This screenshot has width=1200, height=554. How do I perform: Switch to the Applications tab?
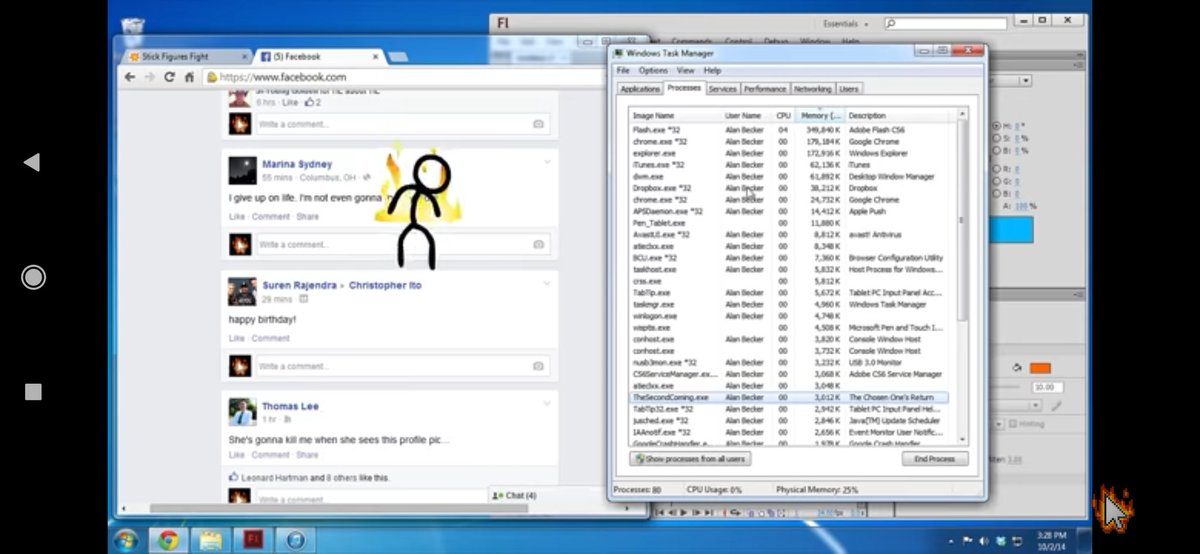[x=640, y=89]
